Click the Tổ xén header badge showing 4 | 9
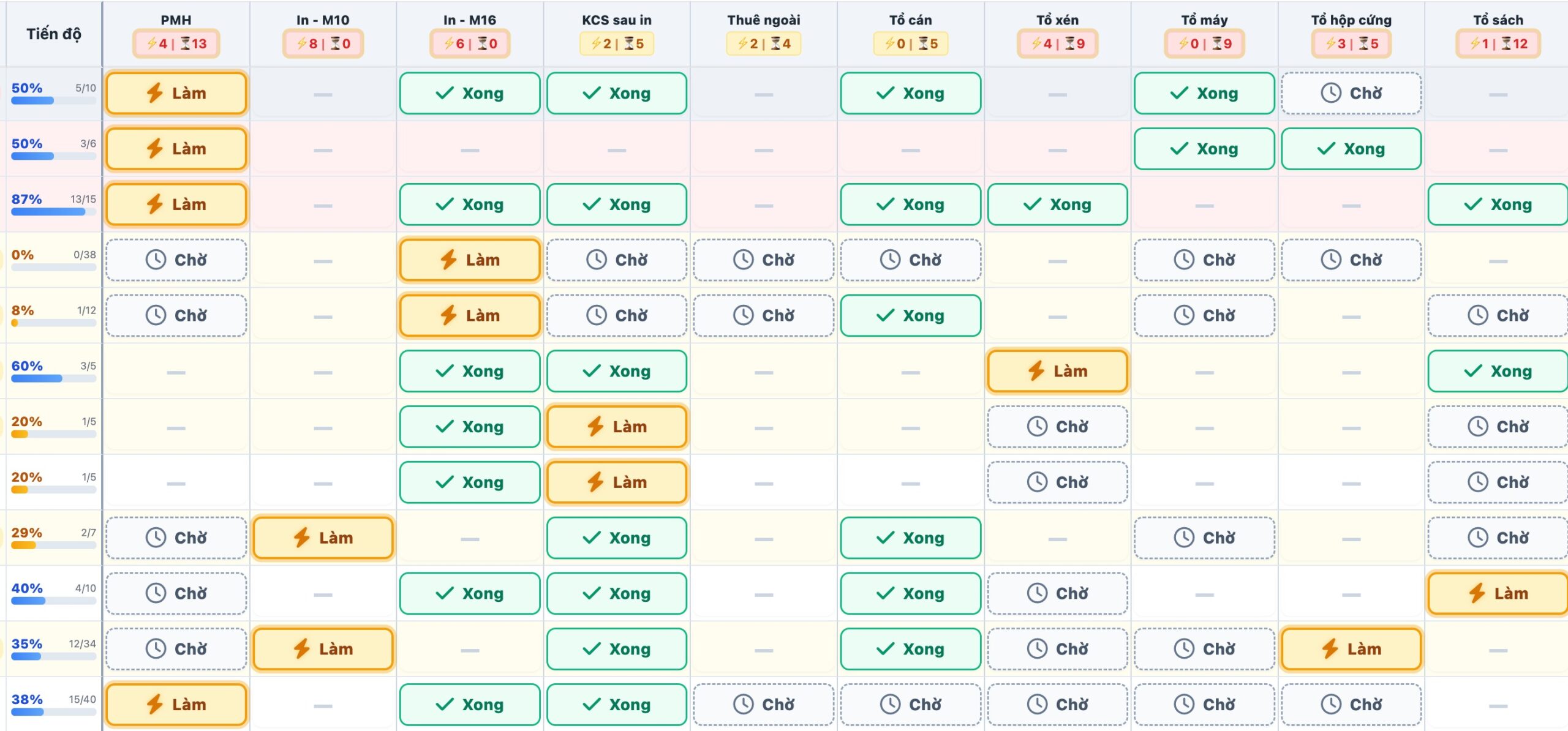Image resolution: width=1568 pixels, height=731 pixels. point(1058,43)
